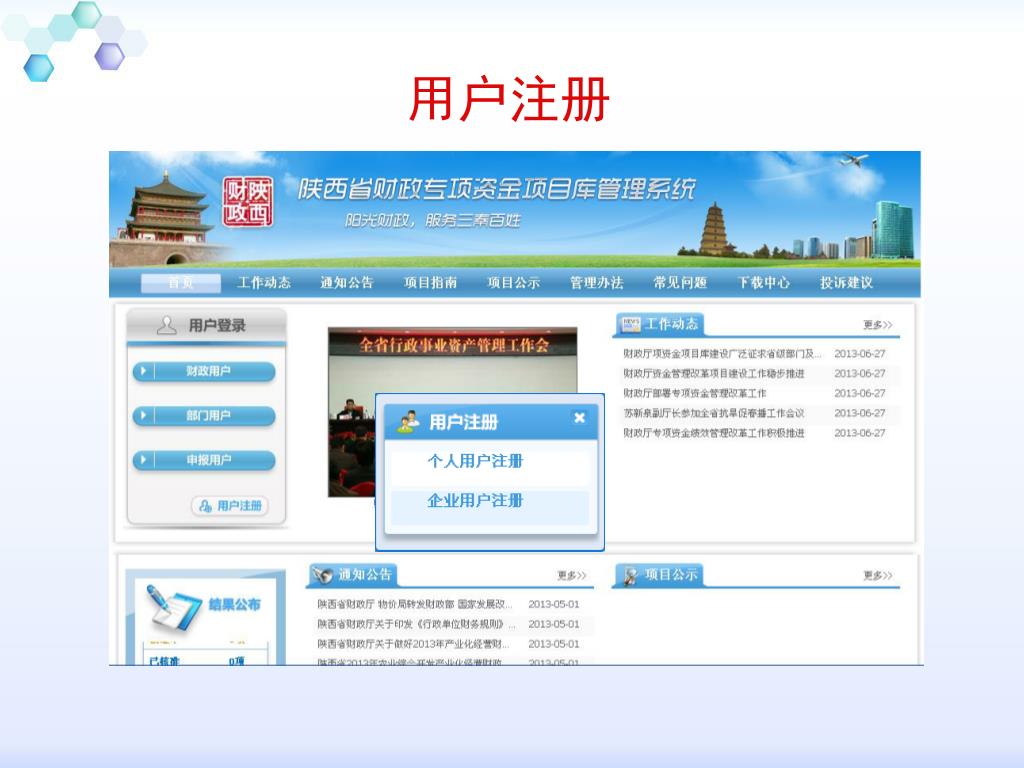This screenshot has width=1024, height=768.
Task: Open the 首页 navigation tab
Action: (x=181, y=283)
